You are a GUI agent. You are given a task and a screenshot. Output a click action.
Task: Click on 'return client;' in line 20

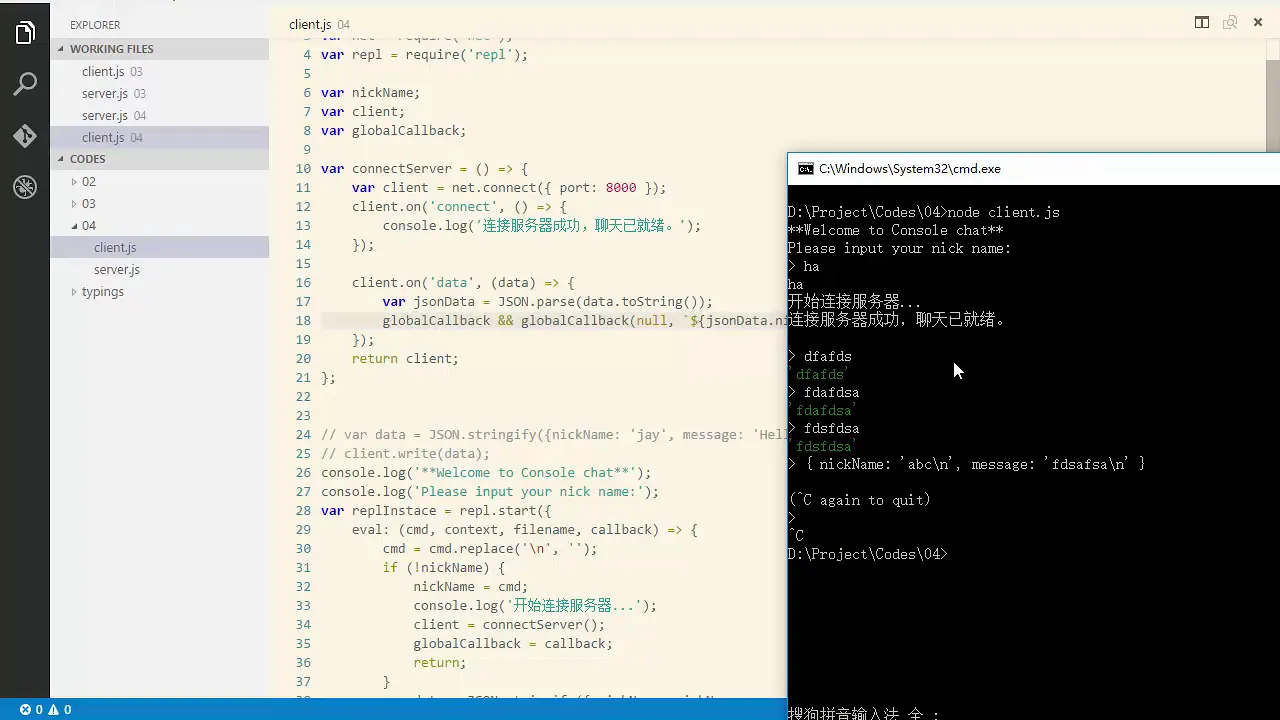405,359
